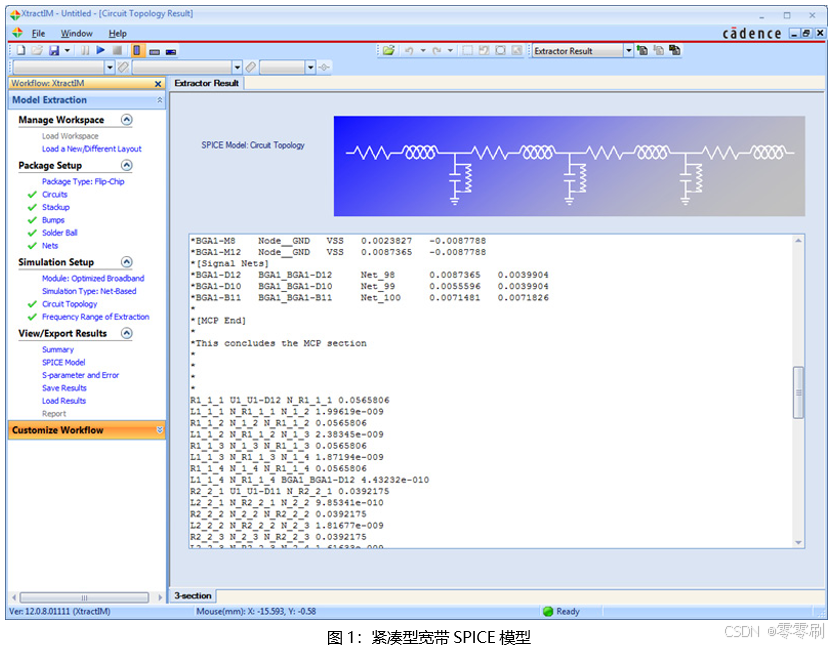
Task: Click the Load Results link
Action: [x=64, y=401]
